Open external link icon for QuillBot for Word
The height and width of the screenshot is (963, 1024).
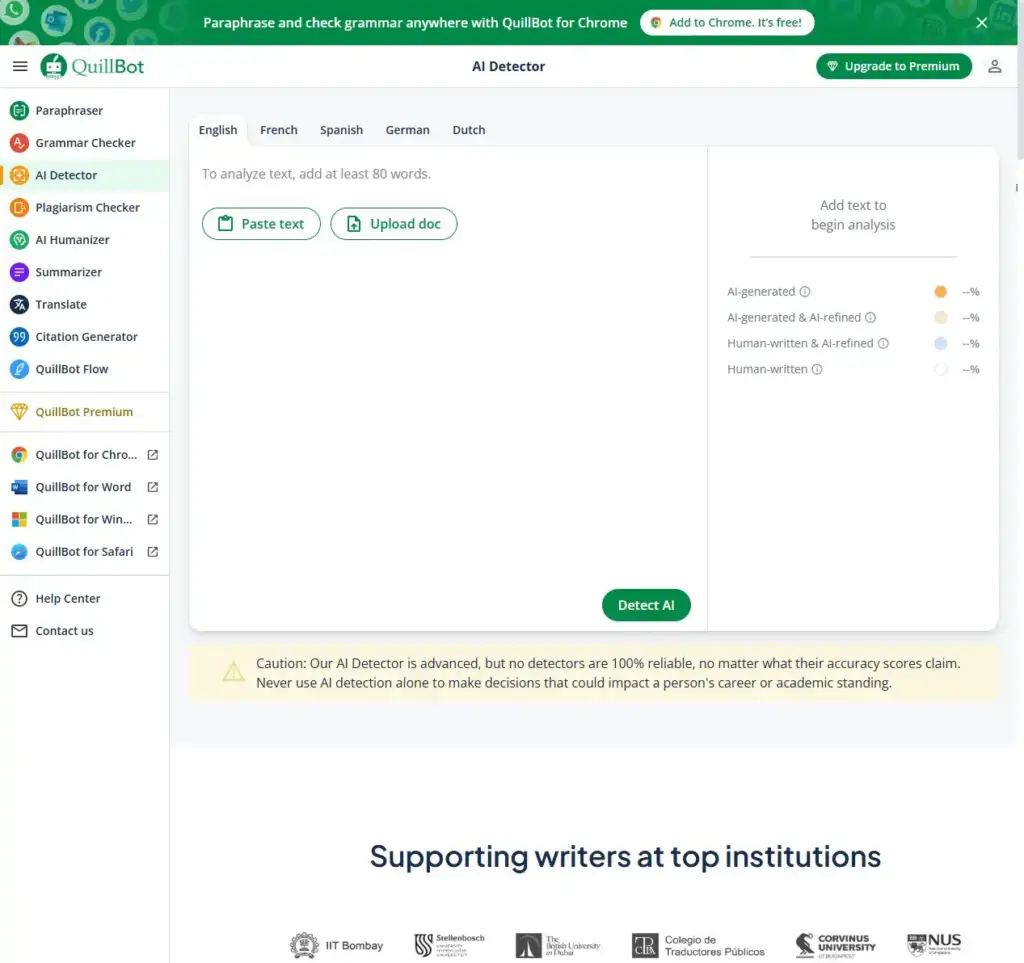[153, 487]
